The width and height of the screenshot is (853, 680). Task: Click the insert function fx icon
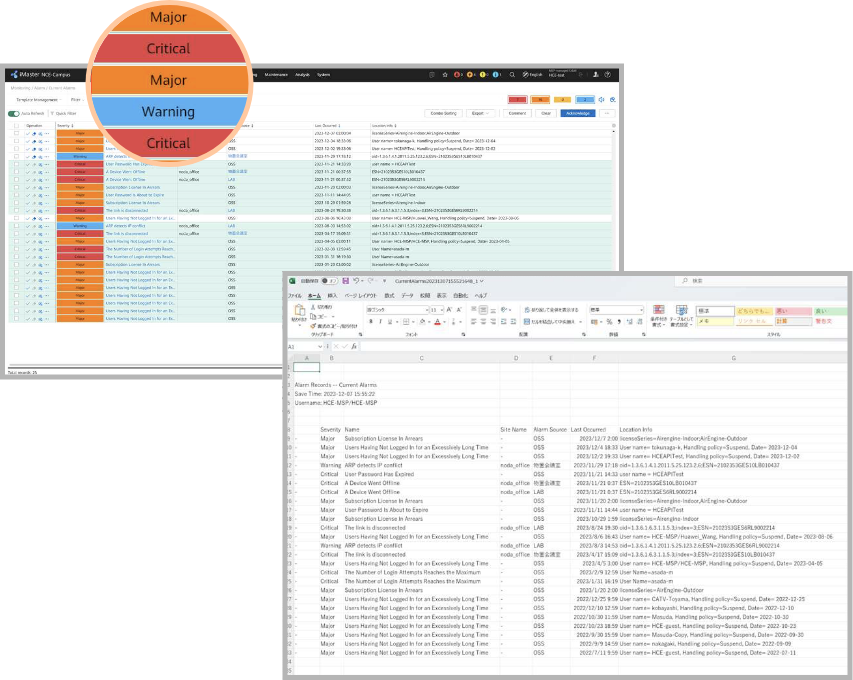(x=354, y=346)
